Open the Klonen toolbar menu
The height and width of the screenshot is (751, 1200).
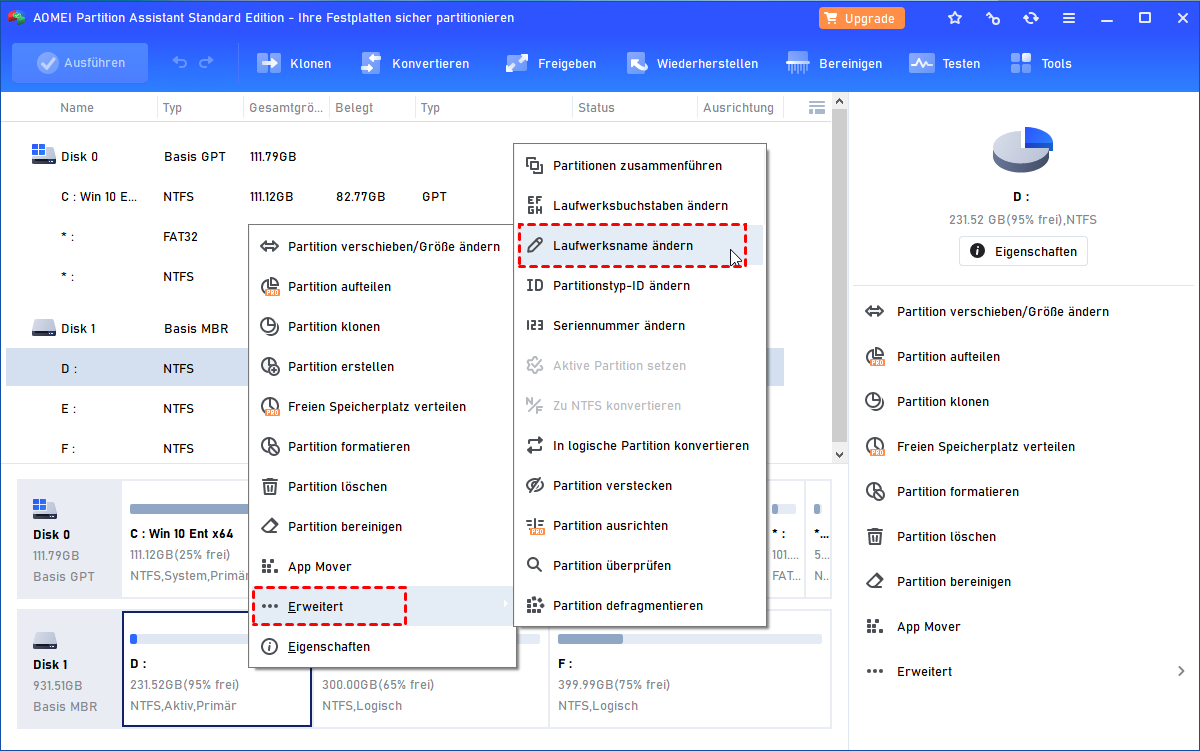point(294,63)
